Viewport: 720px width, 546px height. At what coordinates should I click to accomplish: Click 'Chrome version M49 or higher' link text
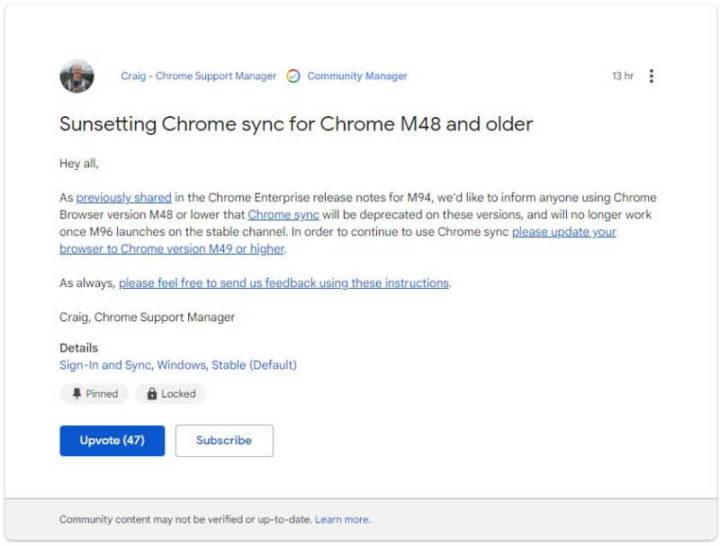pyautogui.click(x=202, y=249)
